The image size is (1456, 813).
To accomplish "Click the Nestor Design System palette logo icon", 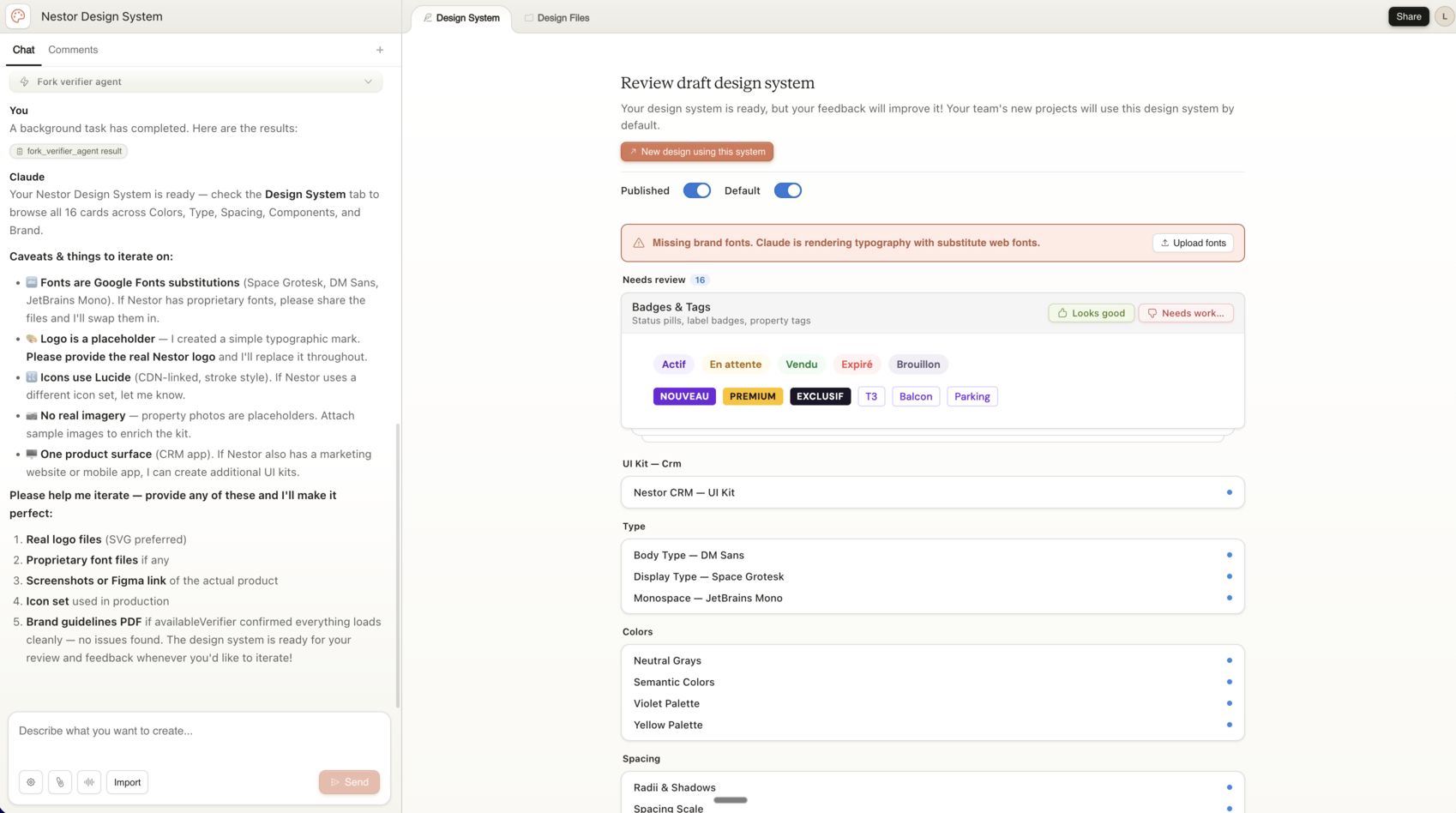I will (x=18, y=16).
